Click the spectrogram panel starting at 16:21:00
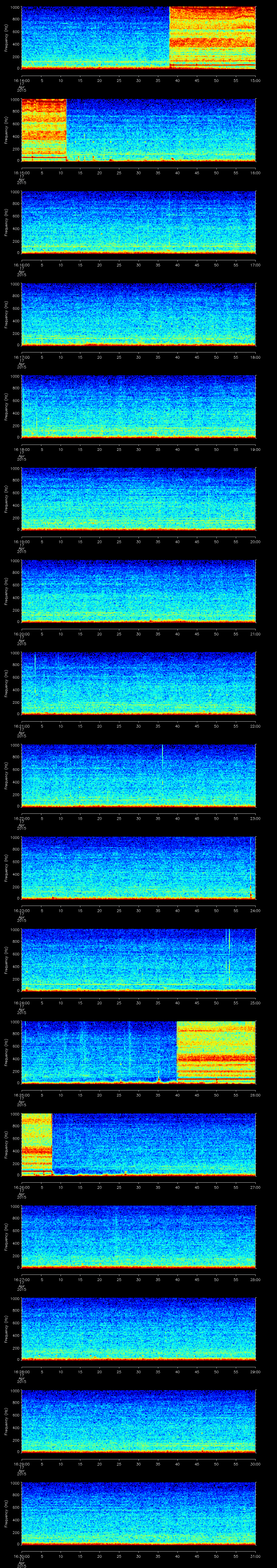This screenshot has height=1568, width=277. 138,683
